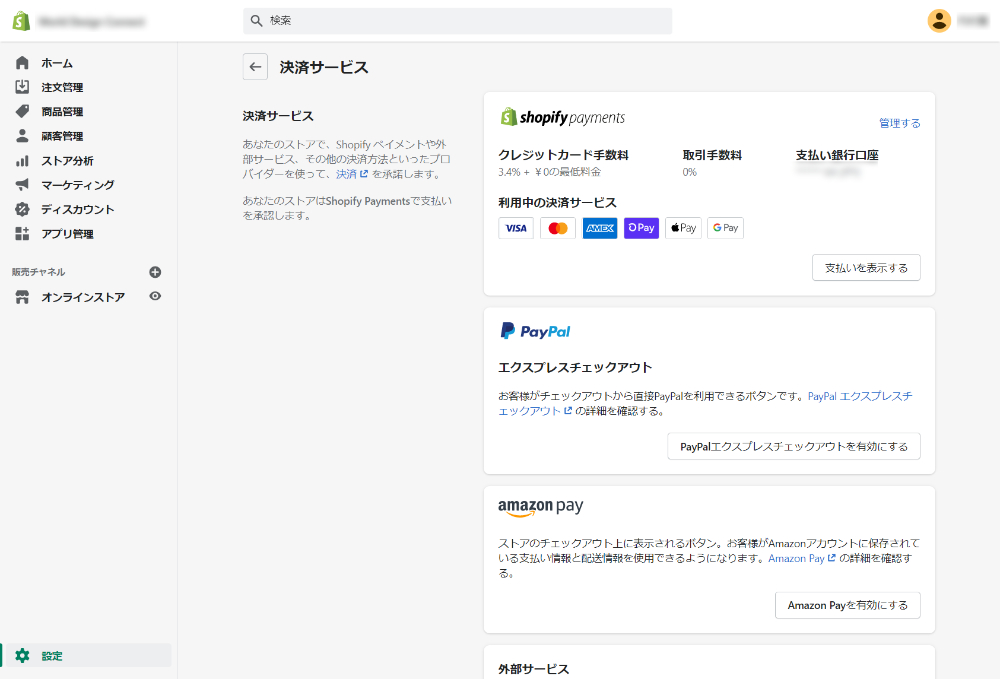1000x679 pixels.
Task: Click the search magnifier icon
Action: click(256, 21)
